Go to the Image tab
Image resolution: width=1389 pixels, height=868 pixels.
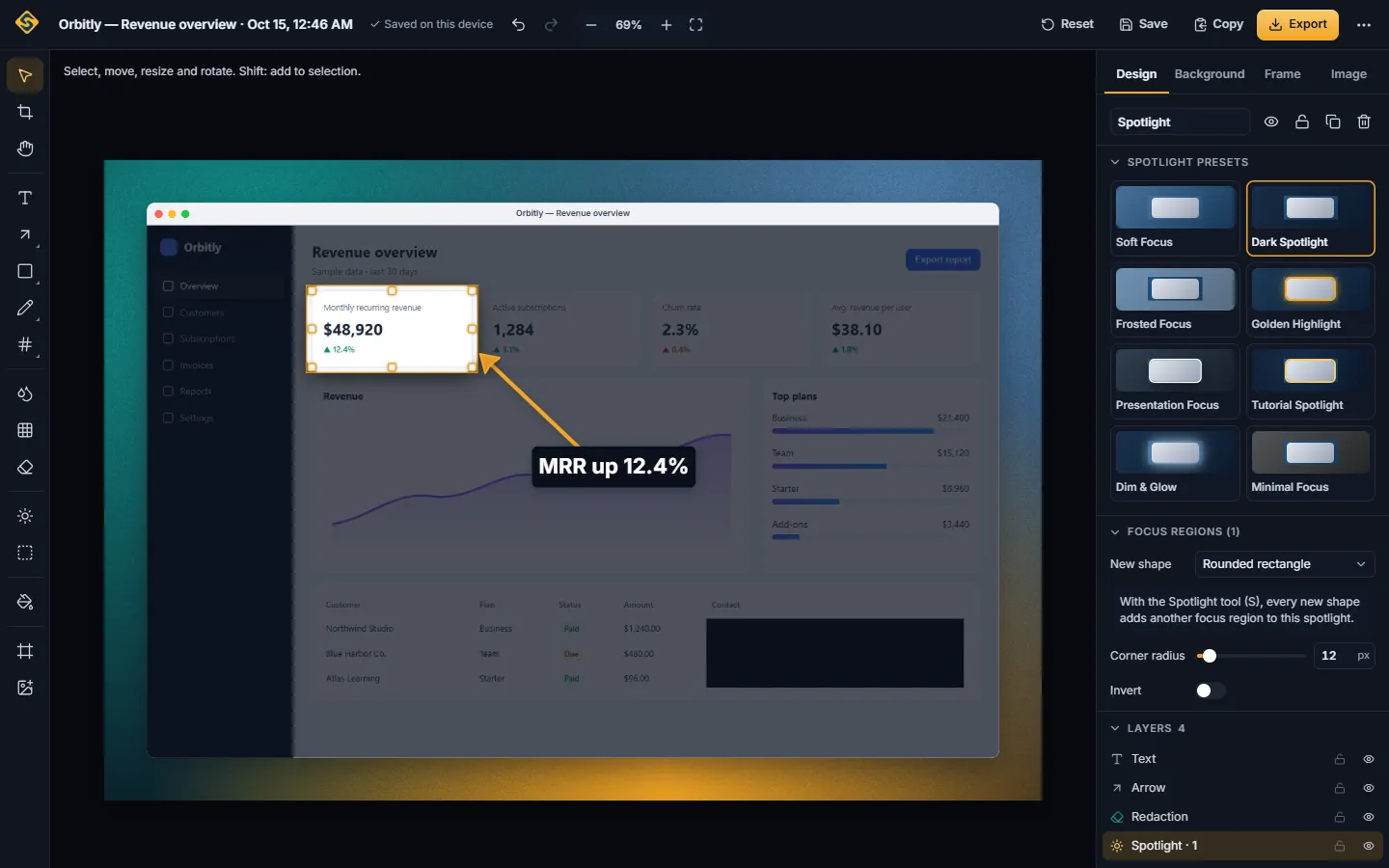point(1348,74)
